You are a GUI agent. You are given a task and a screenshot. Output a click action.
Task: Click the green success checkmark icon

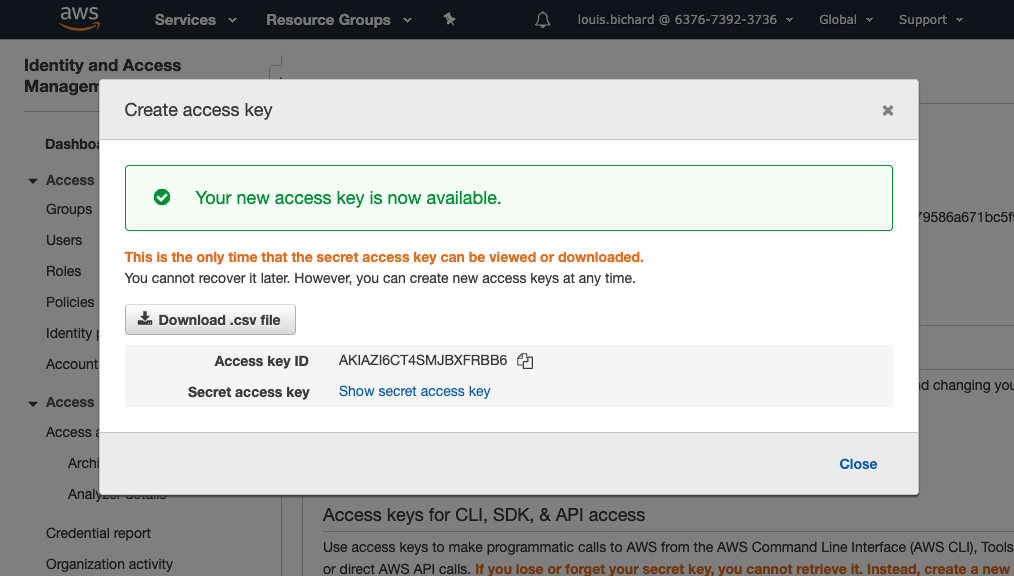click(162, 197)
